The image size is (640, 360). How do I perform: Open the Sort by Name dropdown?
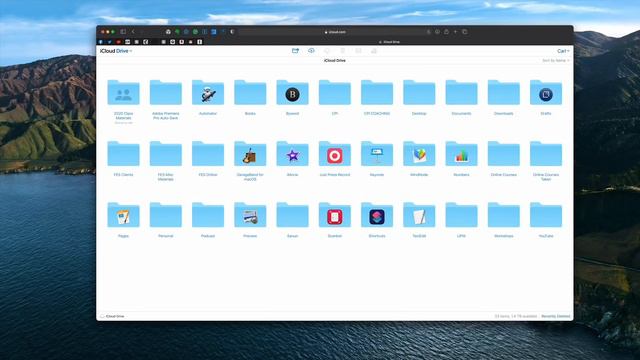pos(556,60)
